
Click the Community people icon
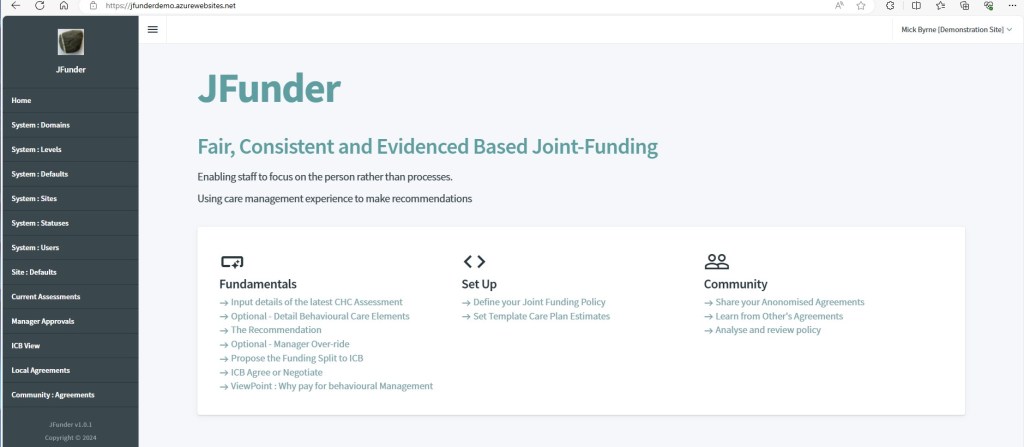tap(716, 262)
